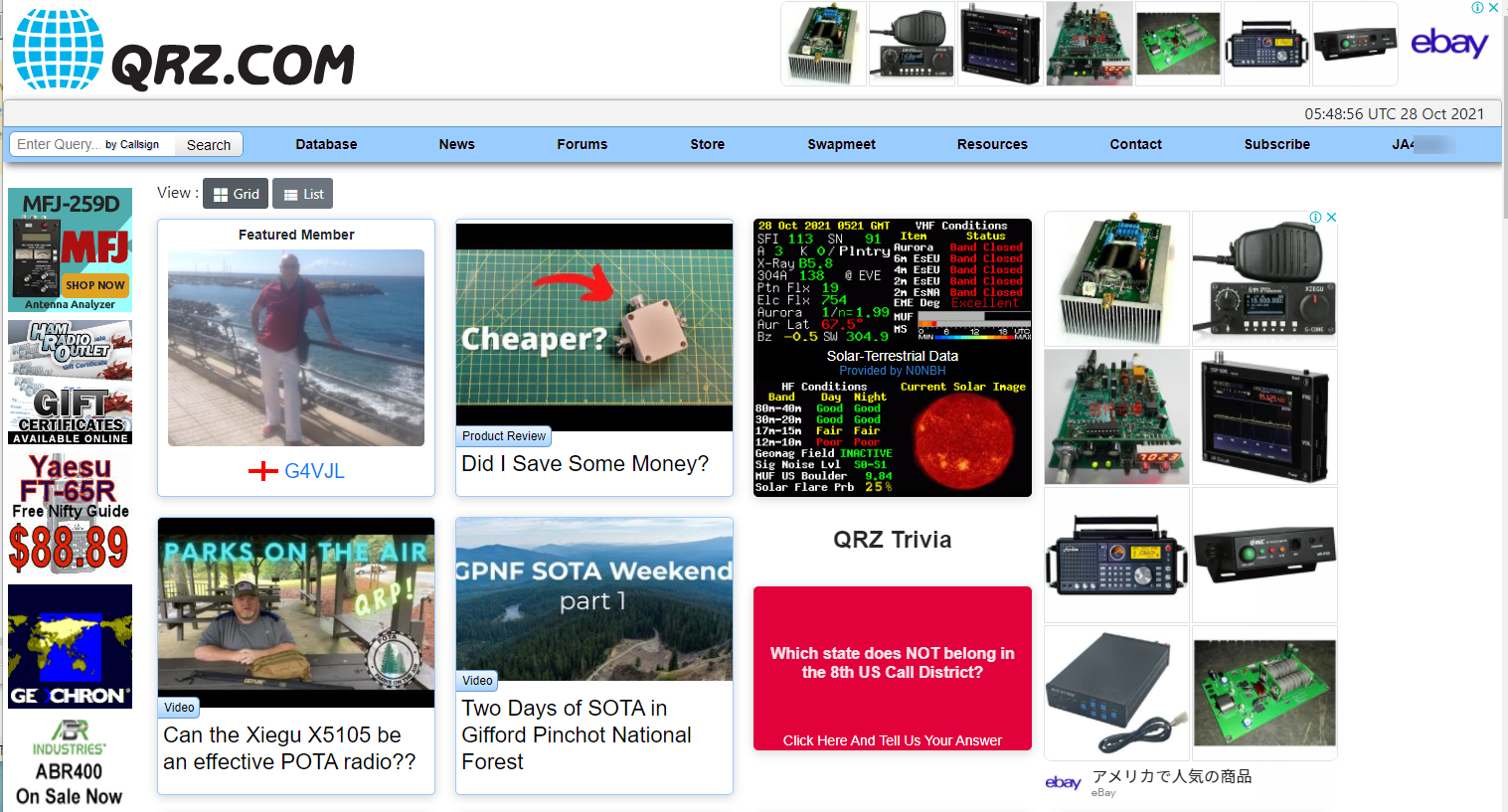The image size is (1508, 812).
Task: Open the black SDR receiver thumbnail in top banner
Action: (x=1001, y=44)
